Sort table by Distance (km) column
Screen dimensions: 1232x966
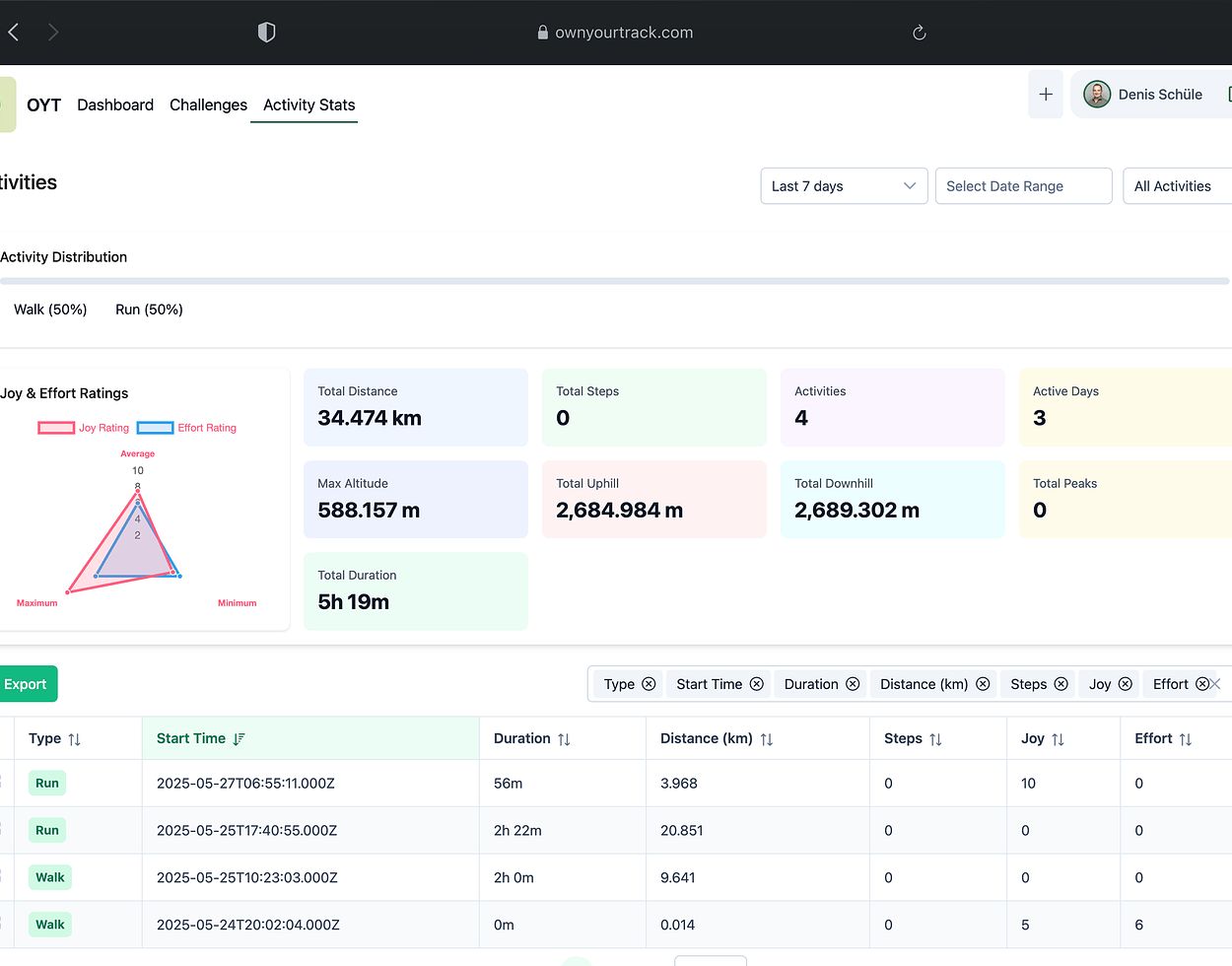(766, 739)
